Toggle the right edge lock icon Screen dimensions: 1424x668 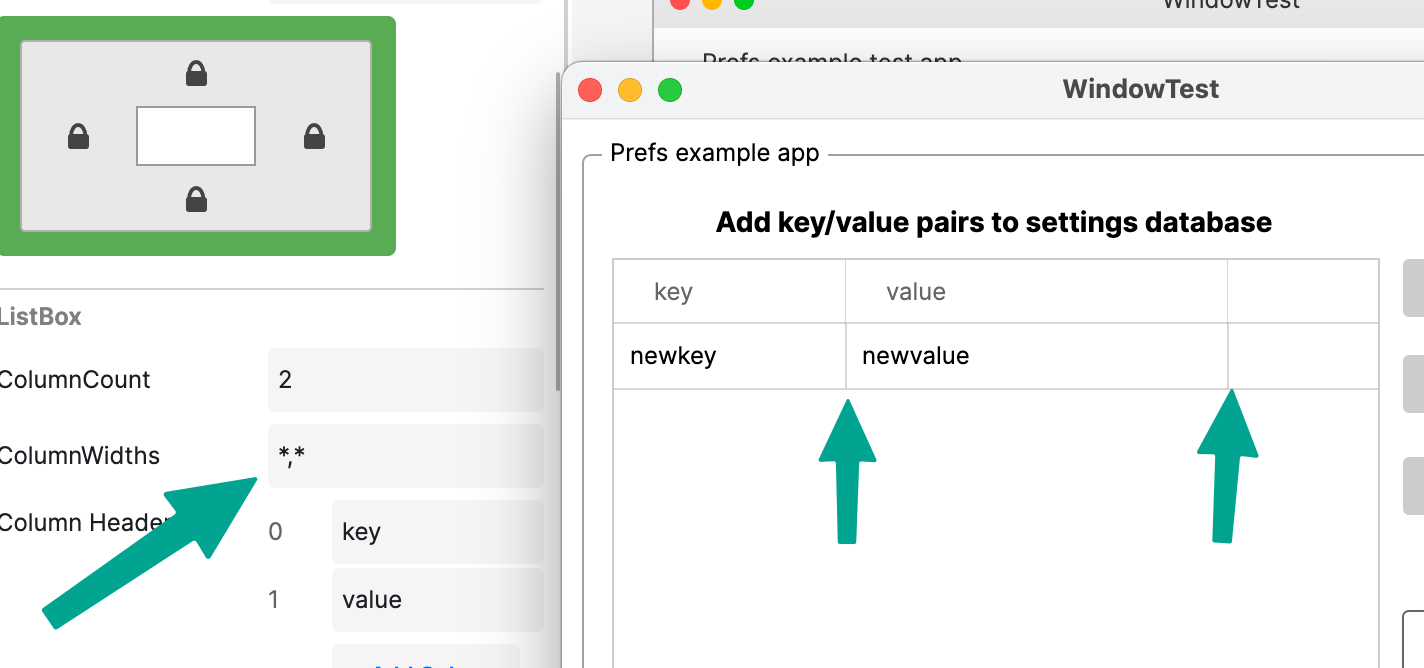click(314, 136)
